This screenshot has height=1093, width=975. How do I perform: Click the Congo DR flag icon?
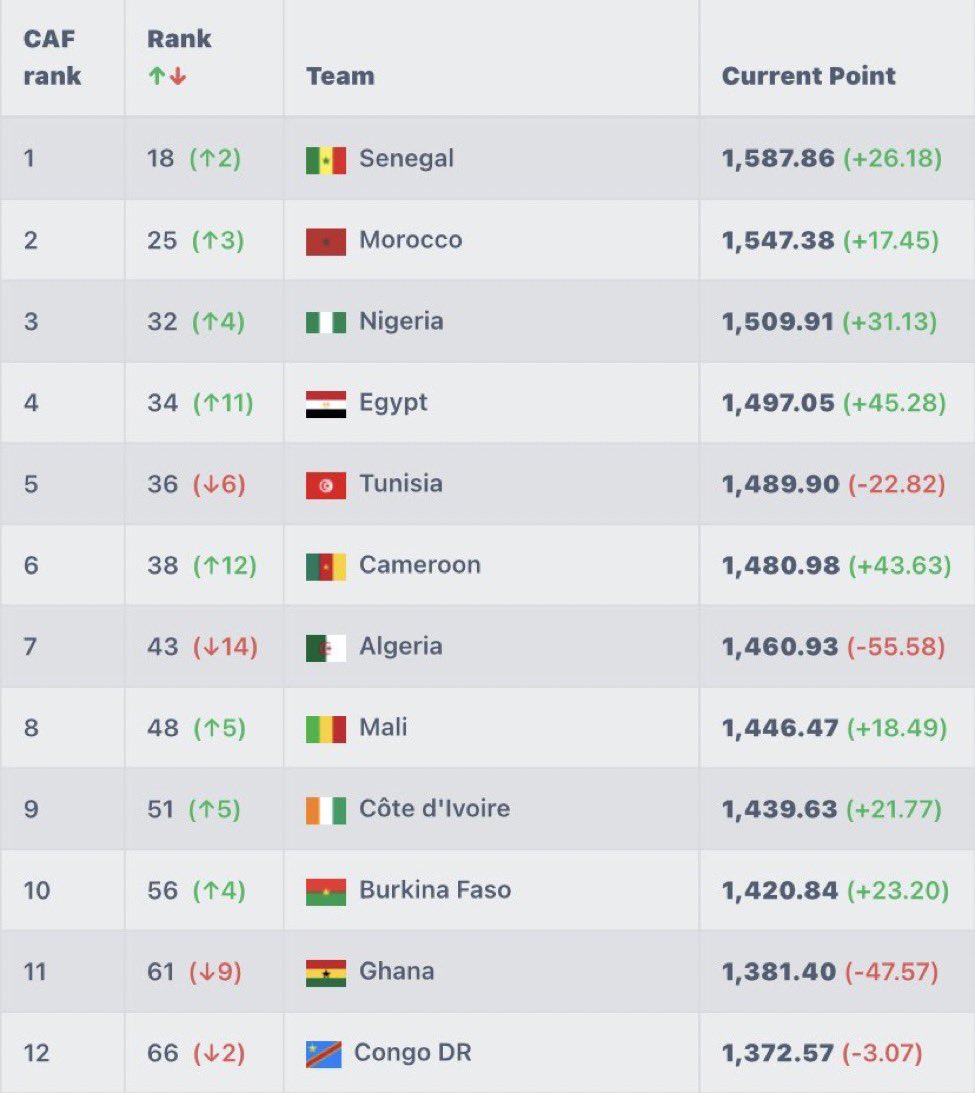click(324, 1054)
